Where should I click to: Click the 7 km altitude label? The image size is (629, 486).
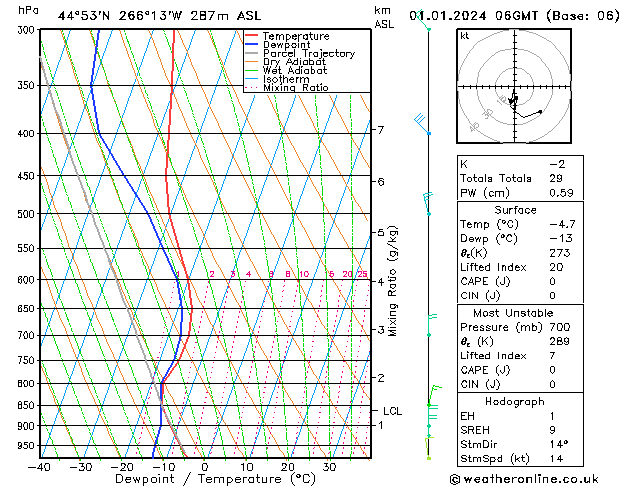pyautogui.click(x=380, y=130)
